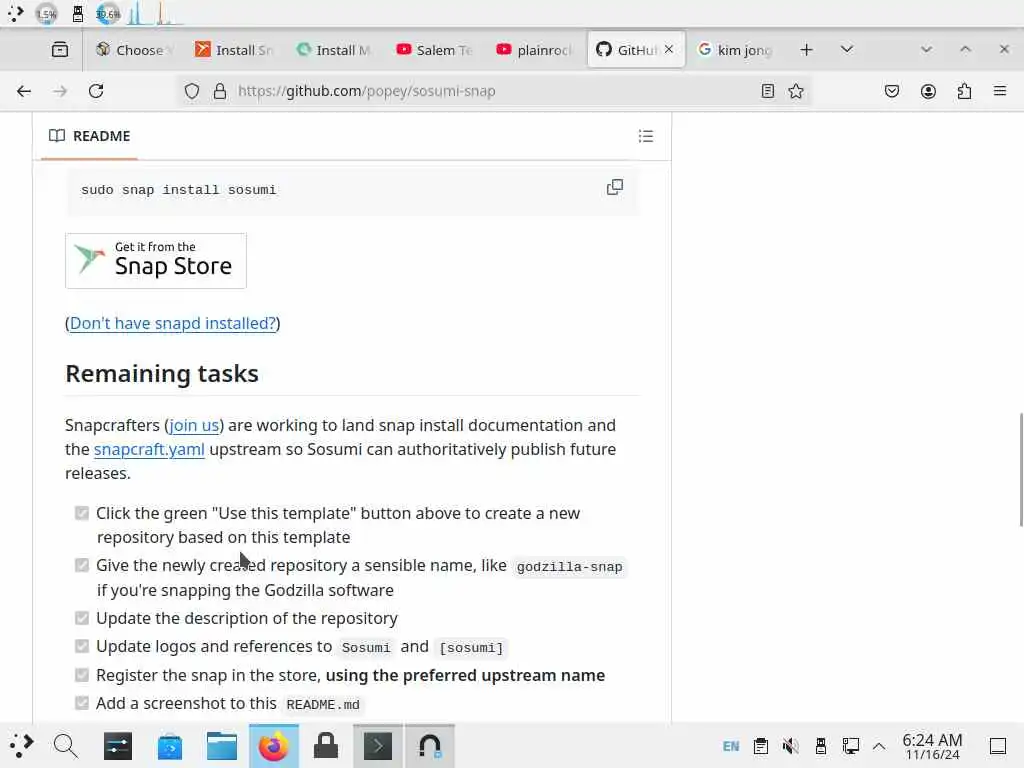The image size is (1024, 768).
Task: Open file manager from taskbar
Action: [221, 746]
